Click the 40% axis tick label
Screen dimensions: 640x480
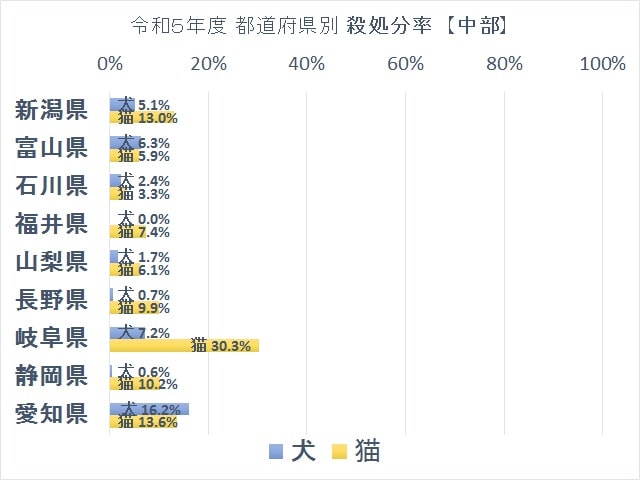click(307, 64)
